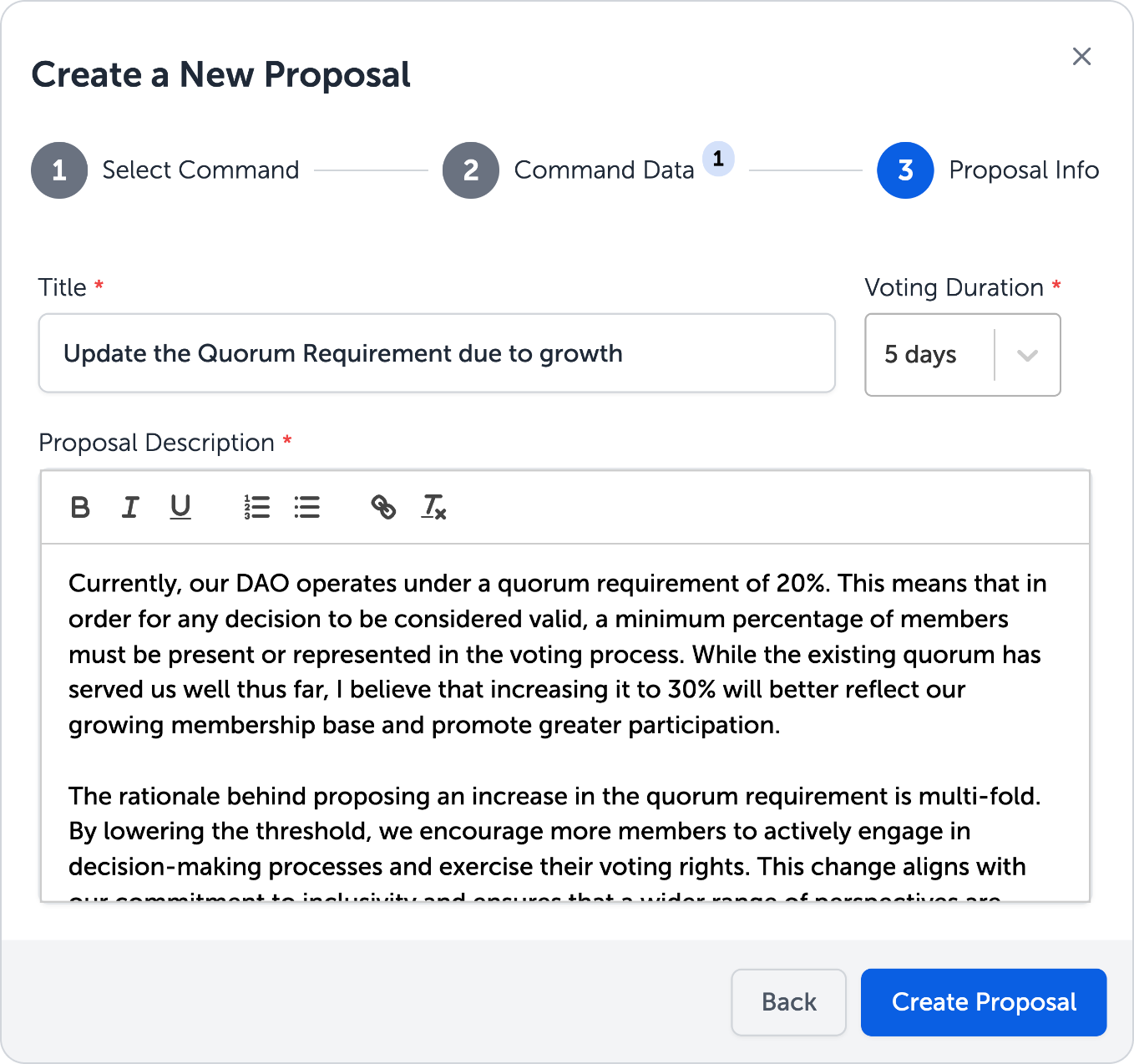The image size is (1134, 1064).
Task: Close the Create a New Proposal dialog
Action: tap(1081, 57)
